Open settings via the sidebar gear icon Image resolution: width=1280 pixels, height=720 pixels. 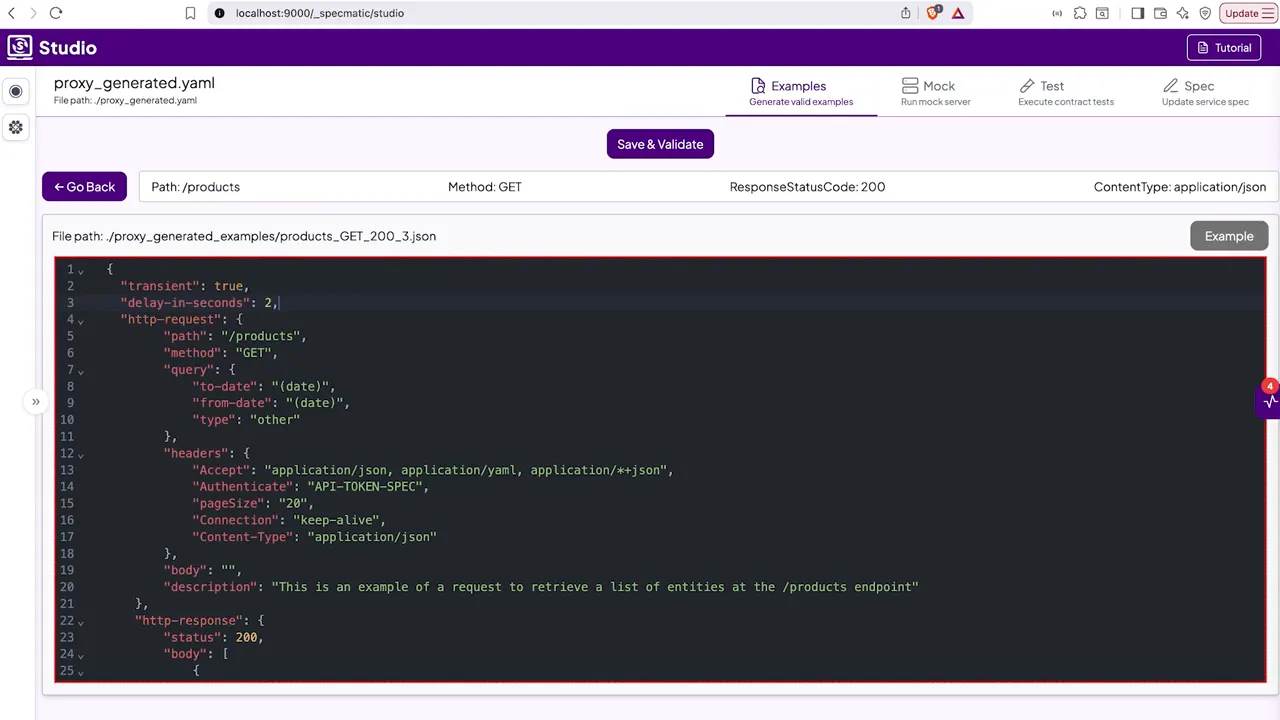(15, 127)
